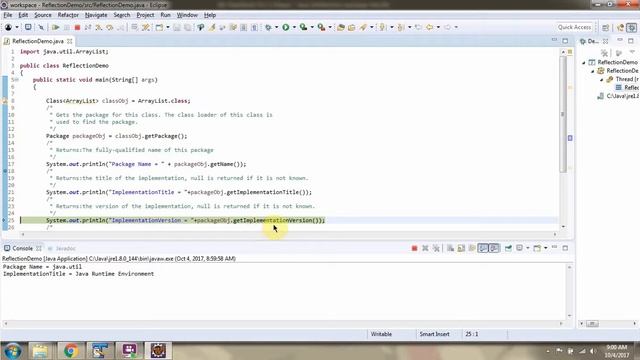Screen dimensions: 640x360
Task: Open the Back navigation history dropdown
Action: point(438,27)
